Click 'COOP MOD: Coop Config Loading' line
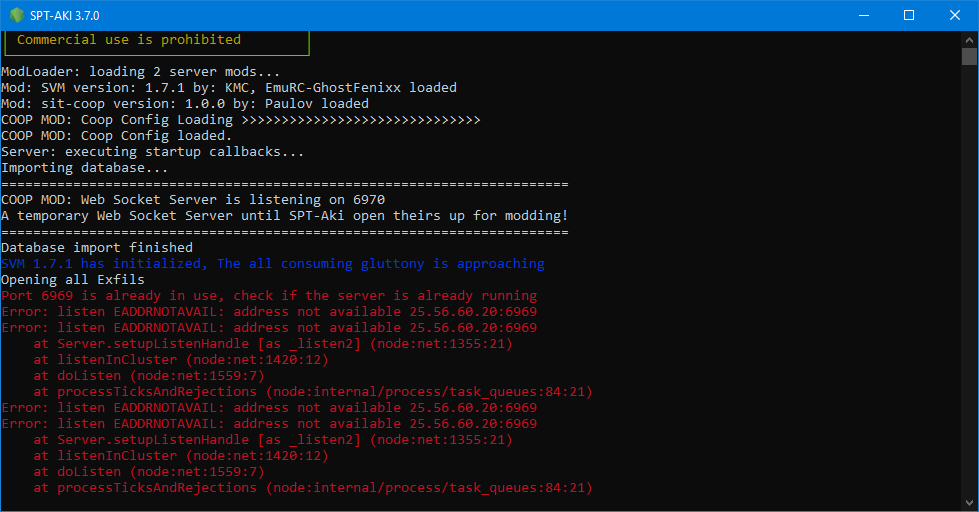The image size is (979, 512). [x=241, y=120]
